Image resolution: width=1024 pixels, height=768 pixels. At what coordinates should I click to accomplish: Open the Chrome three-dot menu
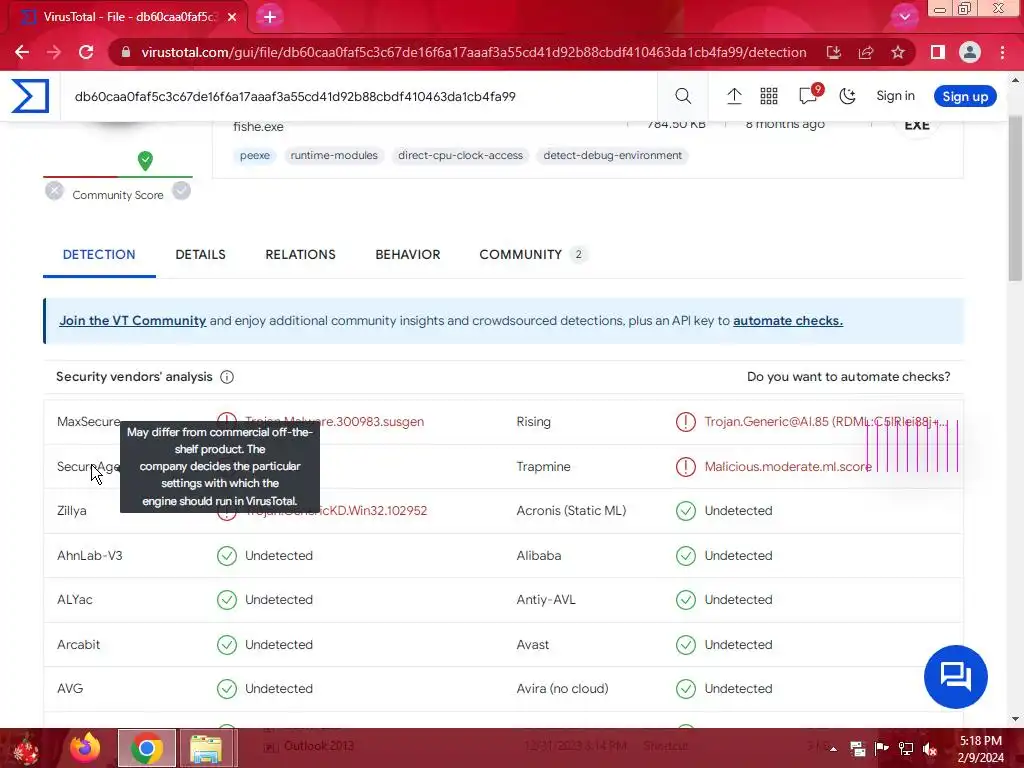coord(1002,52)
